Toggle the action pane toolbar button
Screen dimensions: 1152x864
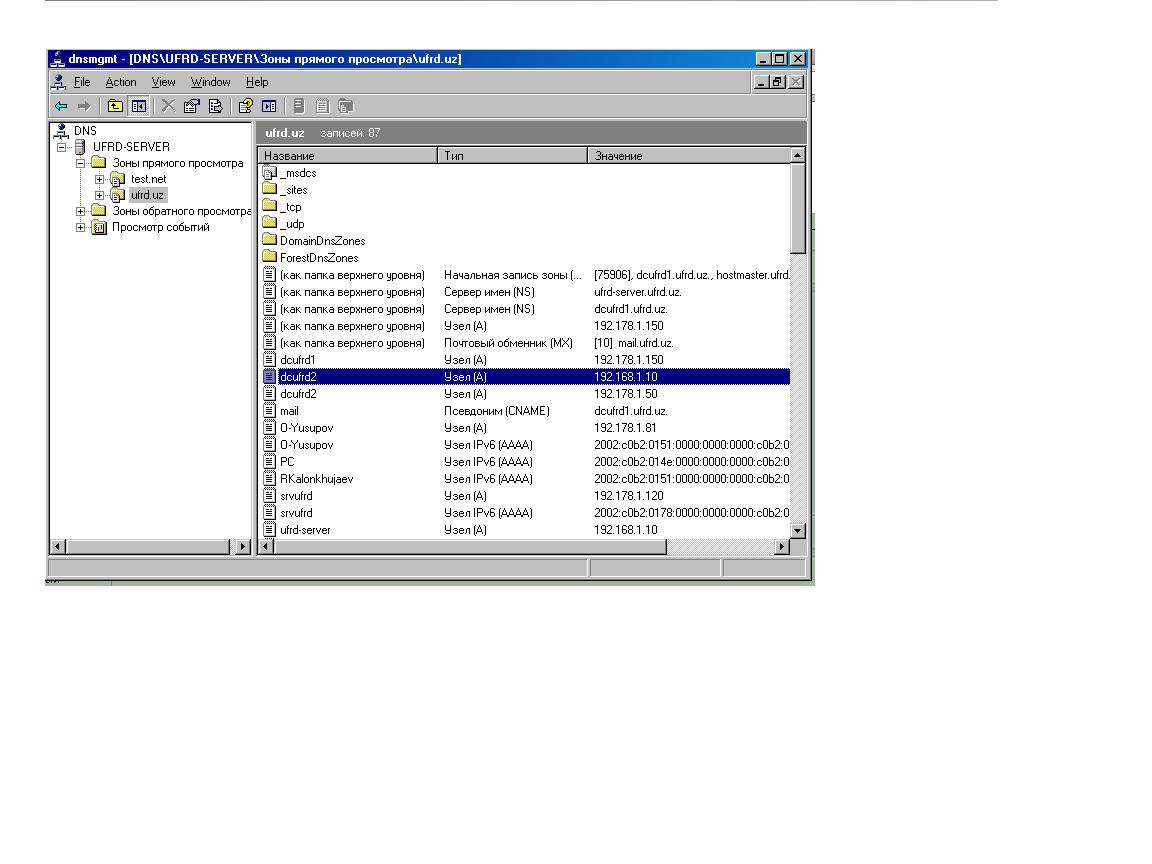[269, 107]
